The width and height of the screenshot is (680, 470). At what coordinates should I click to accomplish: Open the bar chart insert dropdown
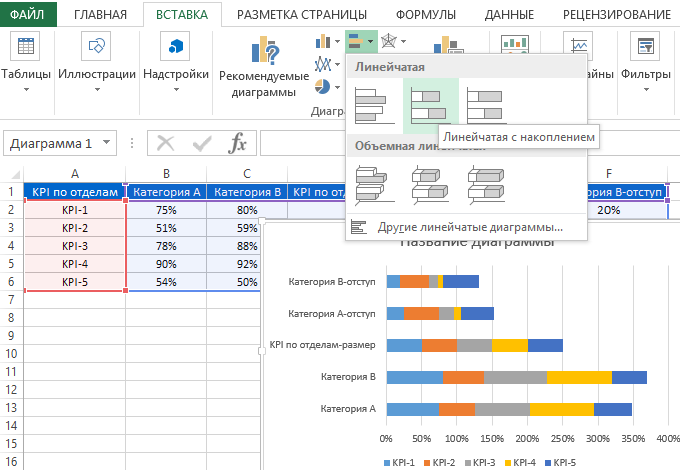tap(361, 41)
